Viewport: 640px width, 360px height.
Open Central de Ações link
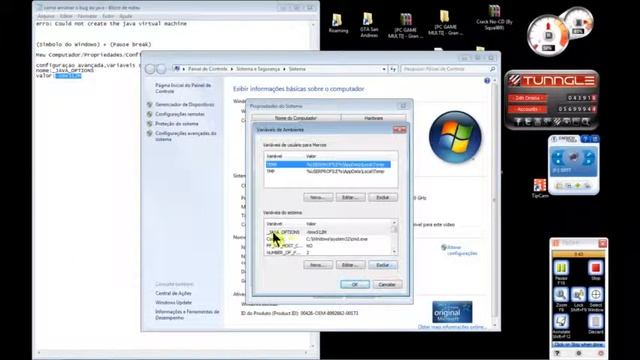(x=173, y=293)
